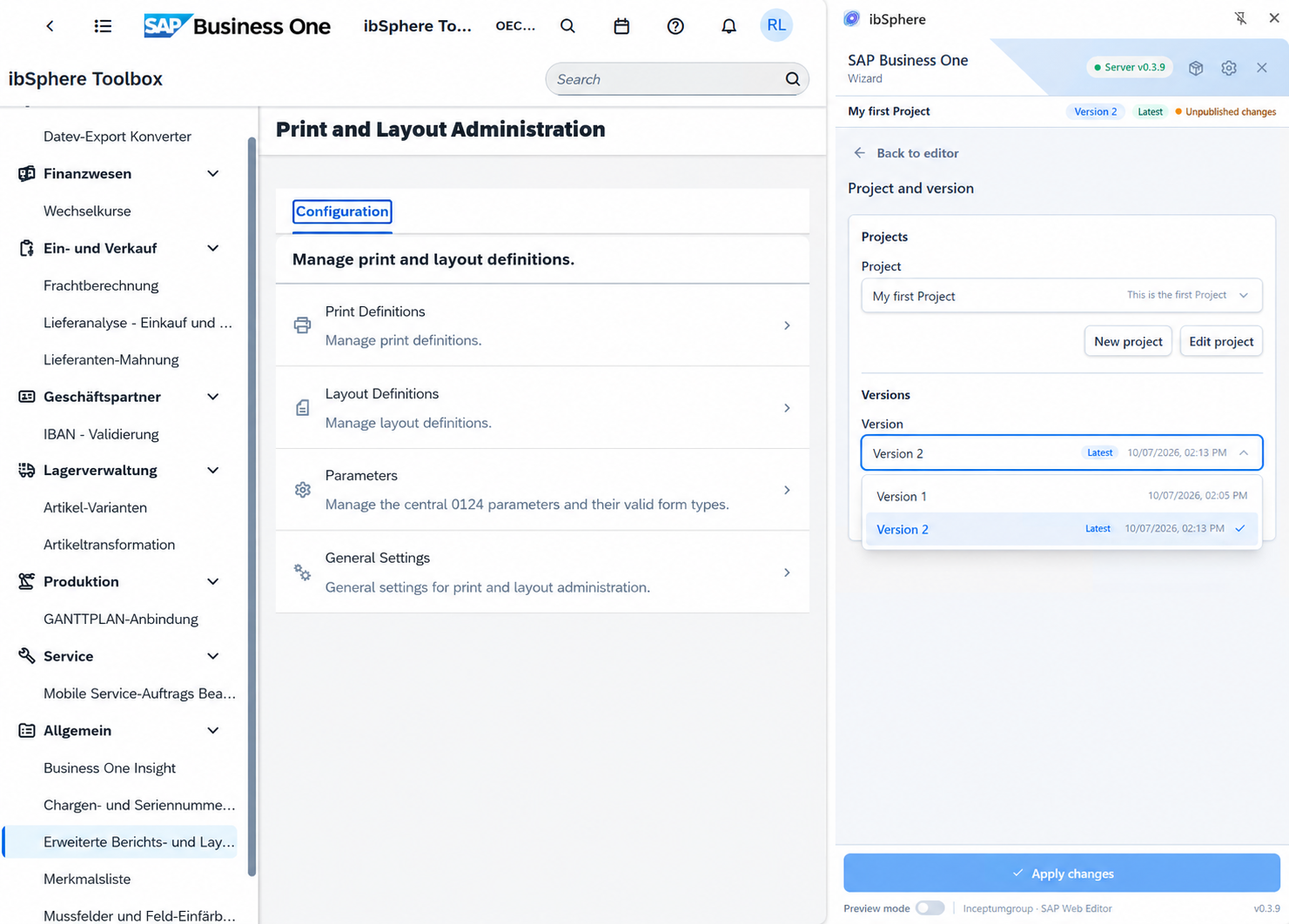Open the Project dropdown My first Project
1289x924 pixels.
1061,296
